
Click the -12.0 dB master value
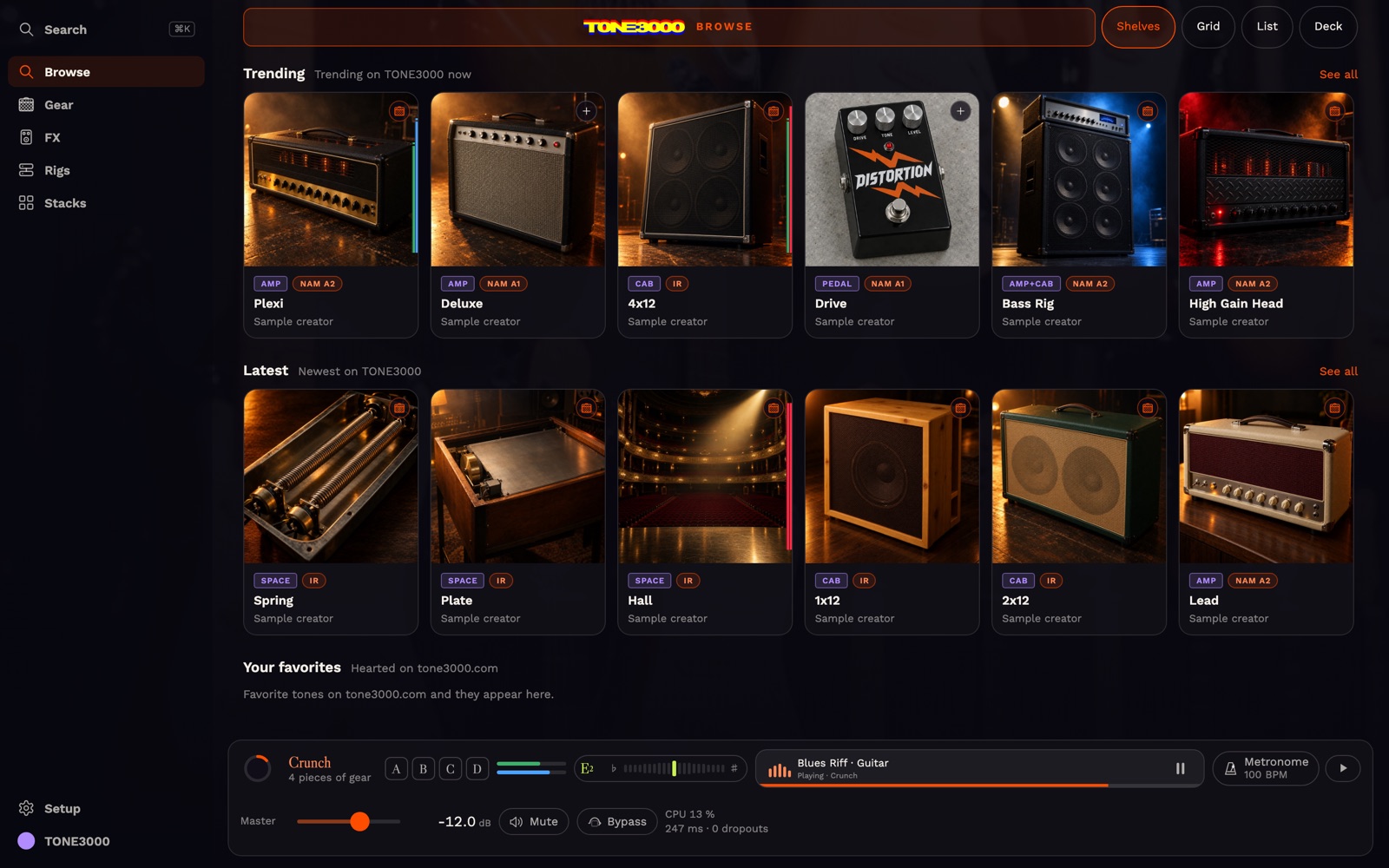464,822
